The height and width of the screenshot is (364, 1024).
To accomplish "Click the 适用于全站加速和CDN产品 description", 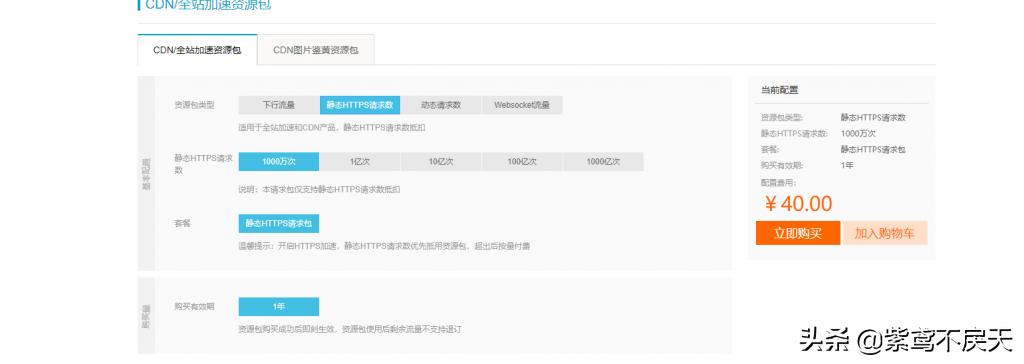I will (332, 127).
